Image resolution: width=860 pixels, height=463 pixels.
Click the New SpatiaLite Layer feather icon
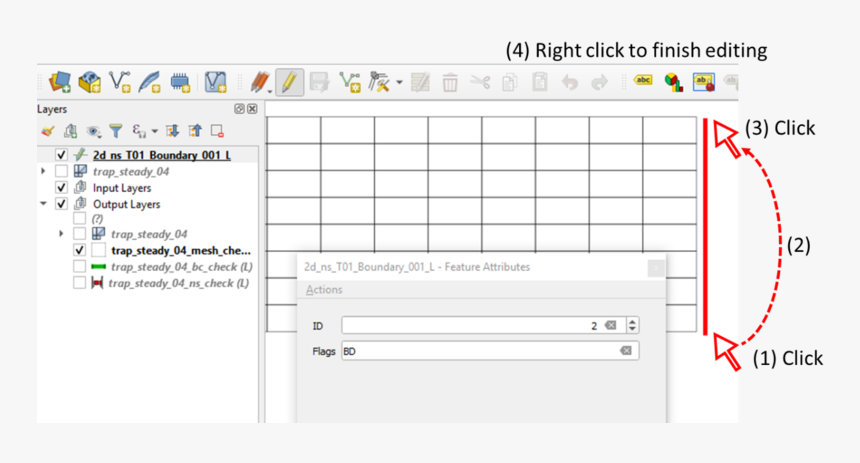pos(149,82)
